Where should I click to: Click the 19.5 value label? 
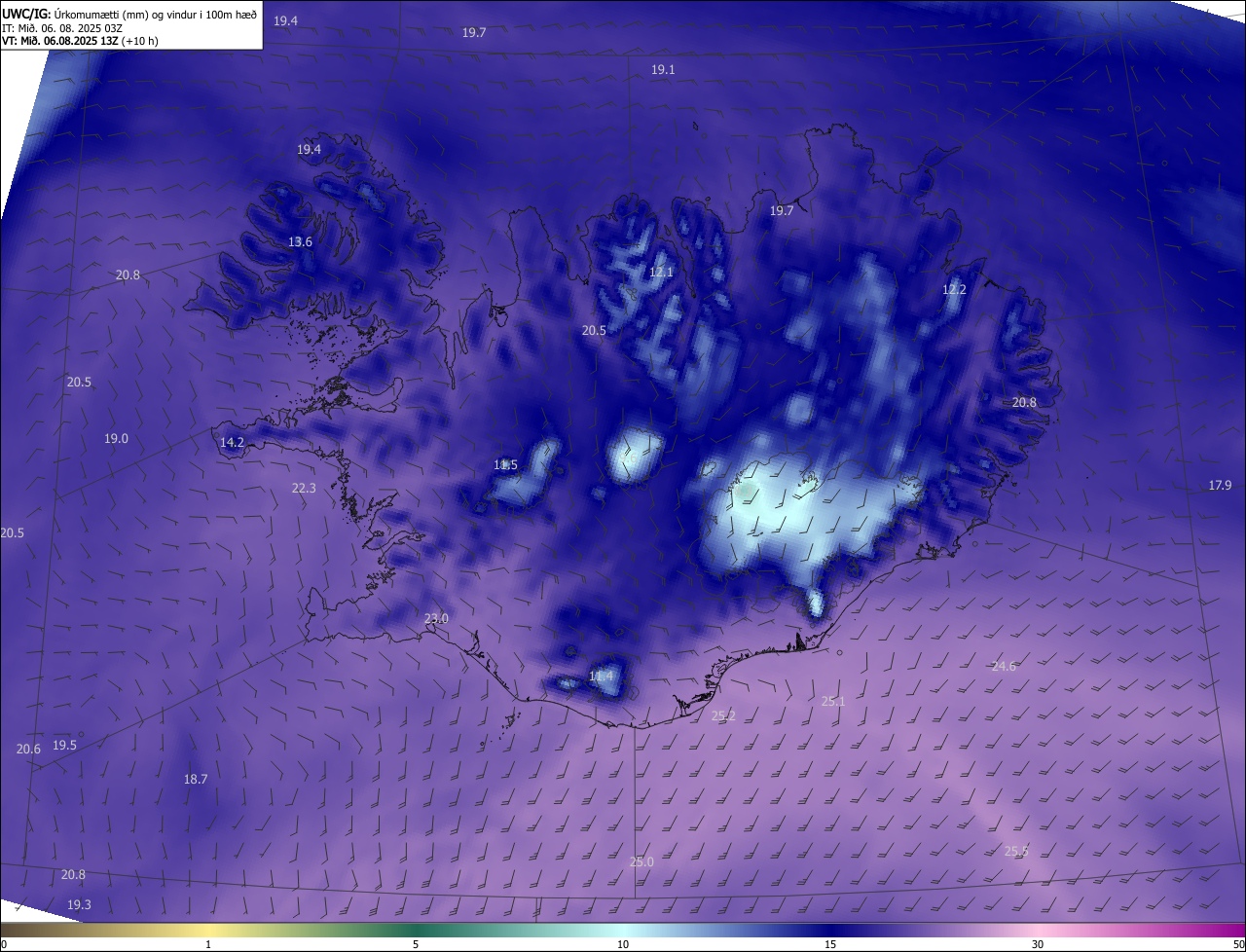coord(64,746)
